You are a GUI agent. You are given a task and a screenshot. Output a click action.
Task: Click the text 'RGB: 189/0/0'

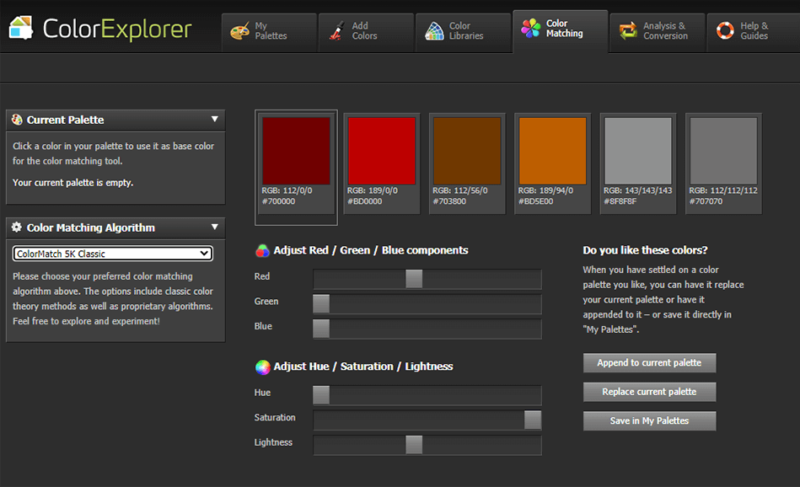click(372, 191)
